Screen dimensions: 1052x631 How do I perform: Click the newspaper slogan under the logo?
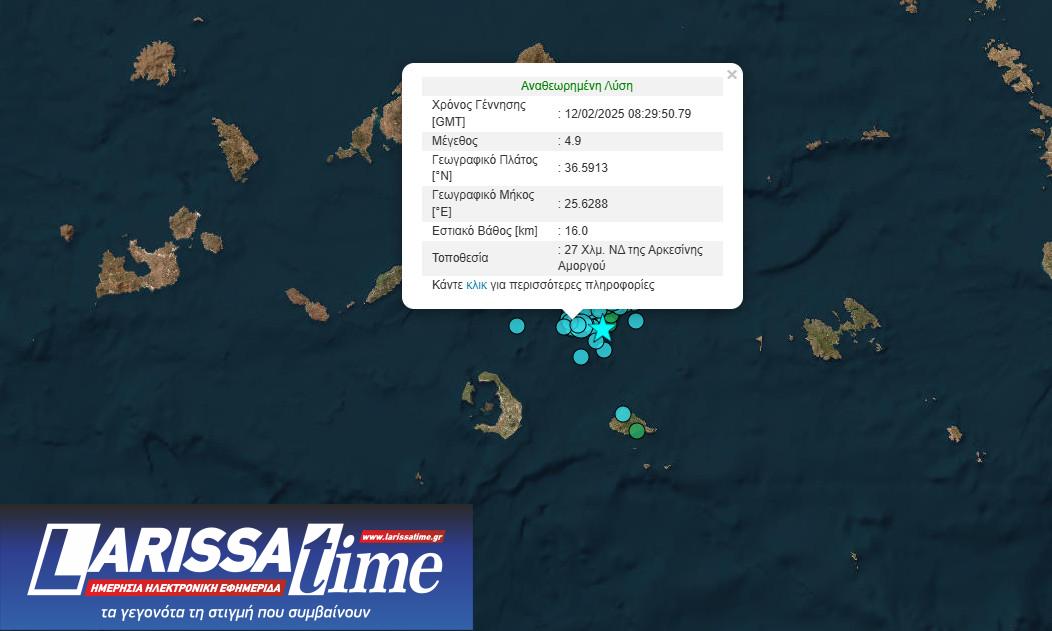tap(236, 612)
